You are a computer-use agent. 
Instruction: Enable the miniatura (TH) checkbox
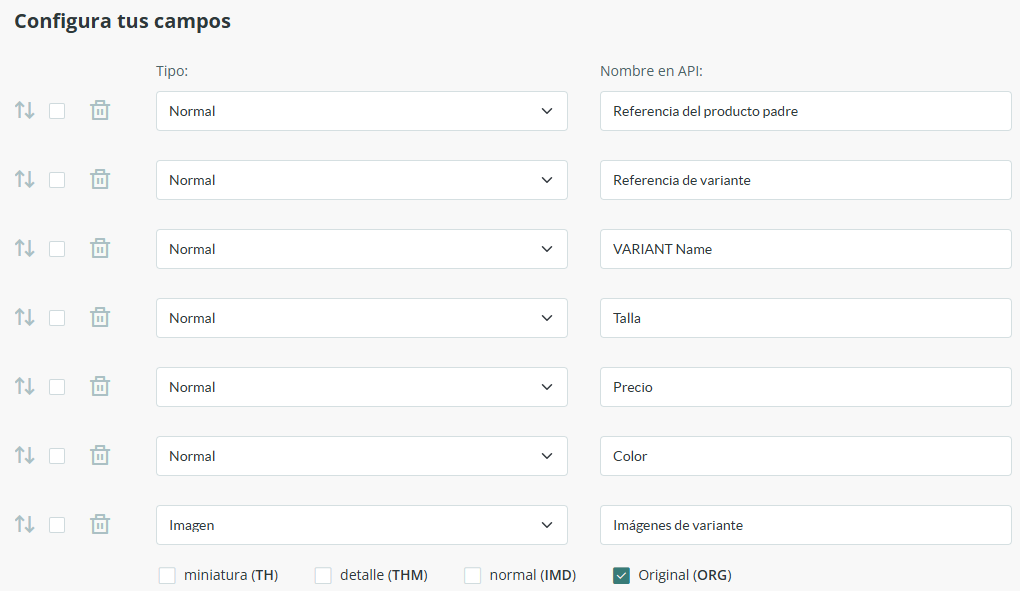coord(167,575)
